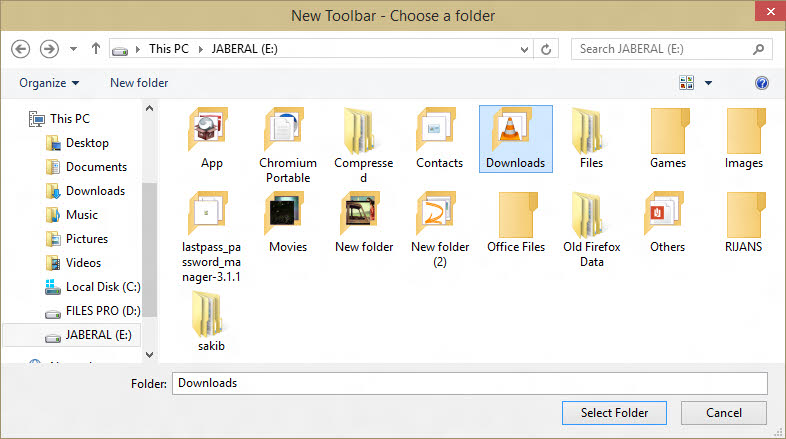Select the sakib folder icon
This screenshot has height=439, width=786.
pos(207,314)
